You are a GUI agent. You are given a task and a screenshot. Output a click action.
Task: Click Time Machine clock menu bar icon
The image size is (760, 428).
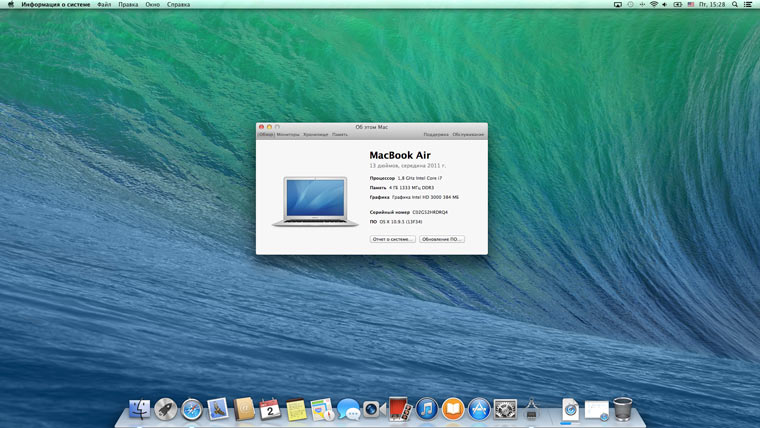tap(630, 4)
